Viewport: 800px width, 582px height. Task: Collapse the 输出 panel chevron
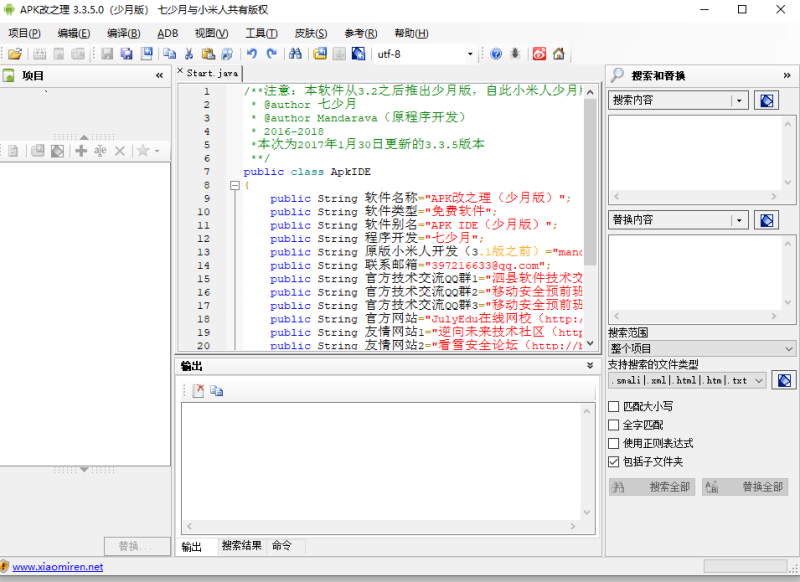(590, 366)
